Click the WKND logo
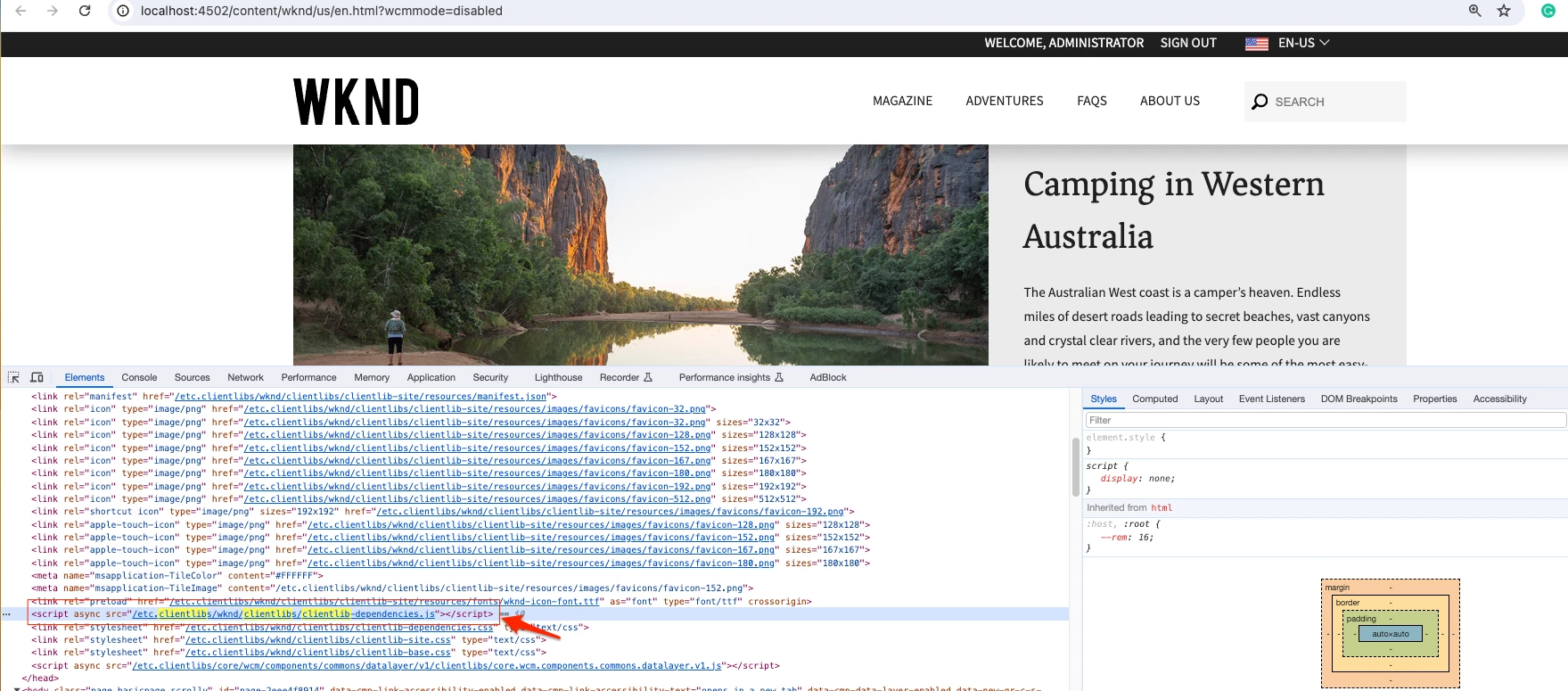 [357, 102]
